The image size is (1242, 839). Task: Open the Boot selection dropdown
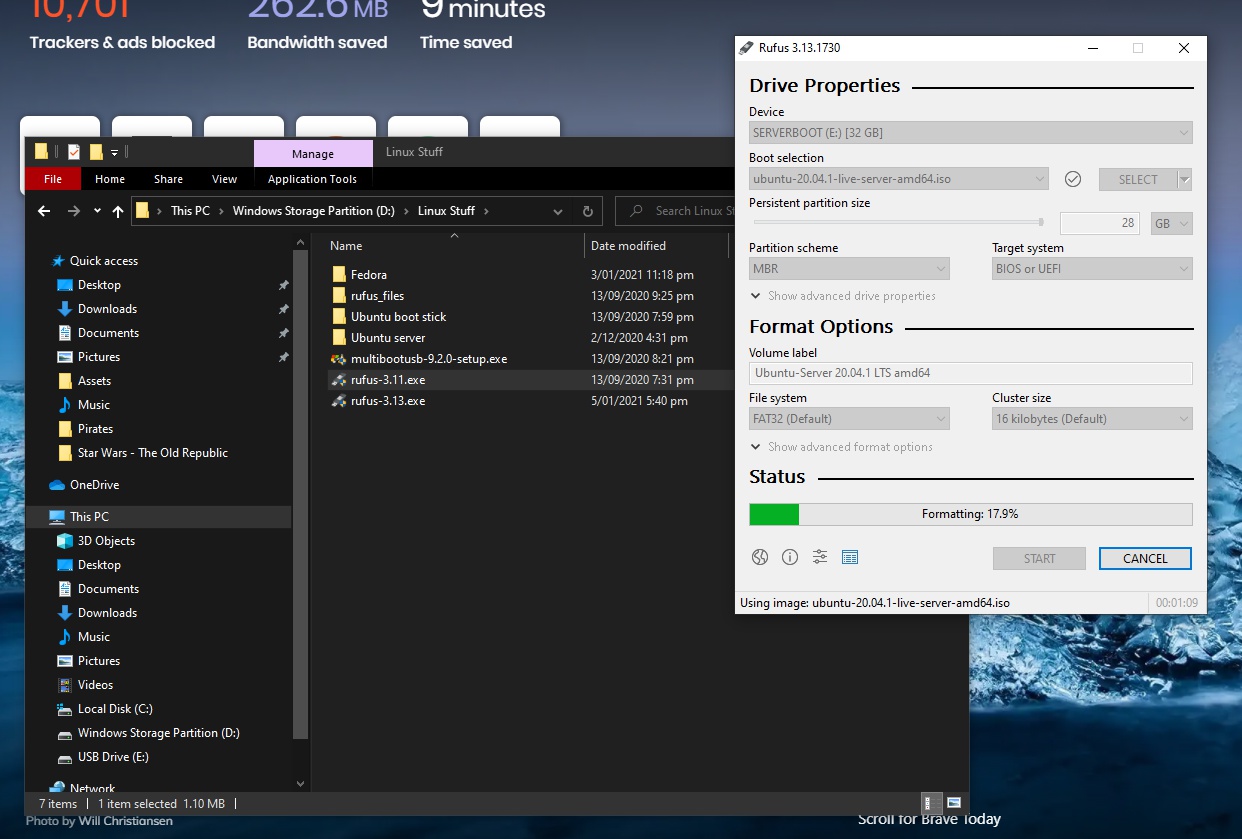899,179
